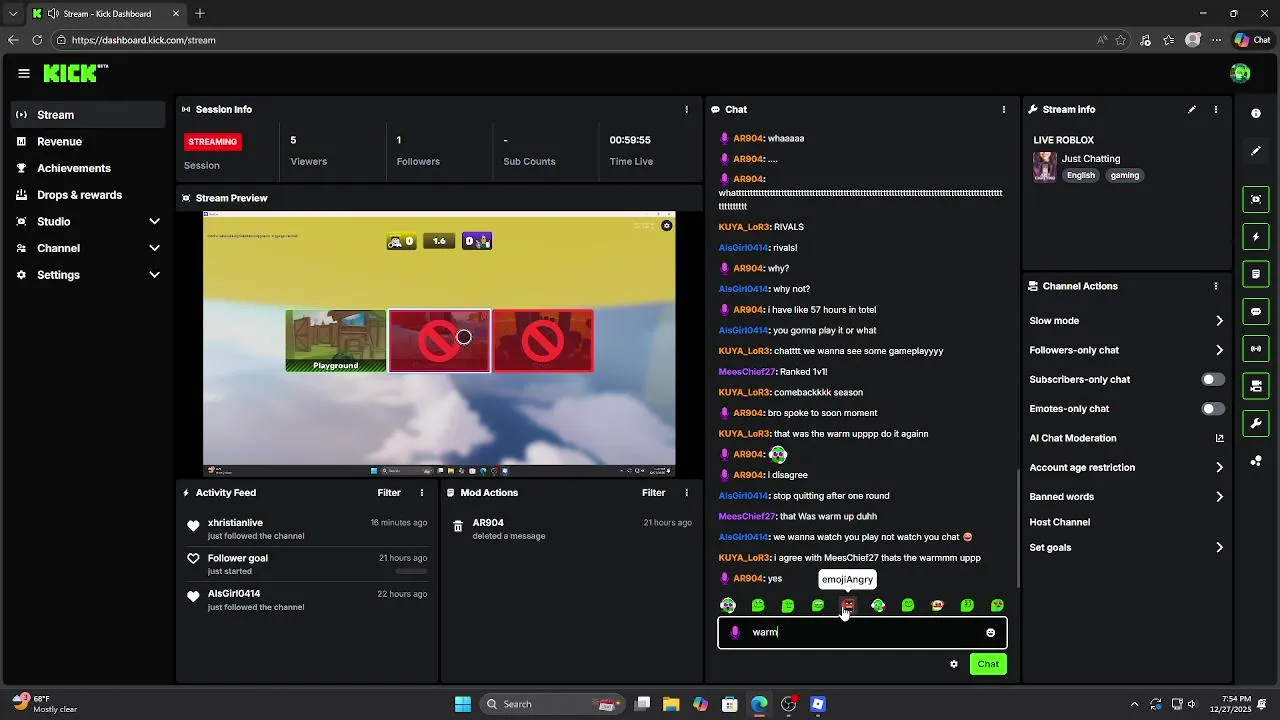Click AlsGirl0414 follower entry in Activity Feed
1280x720 pixels.
pyautogui.click(x=307, y=600)
